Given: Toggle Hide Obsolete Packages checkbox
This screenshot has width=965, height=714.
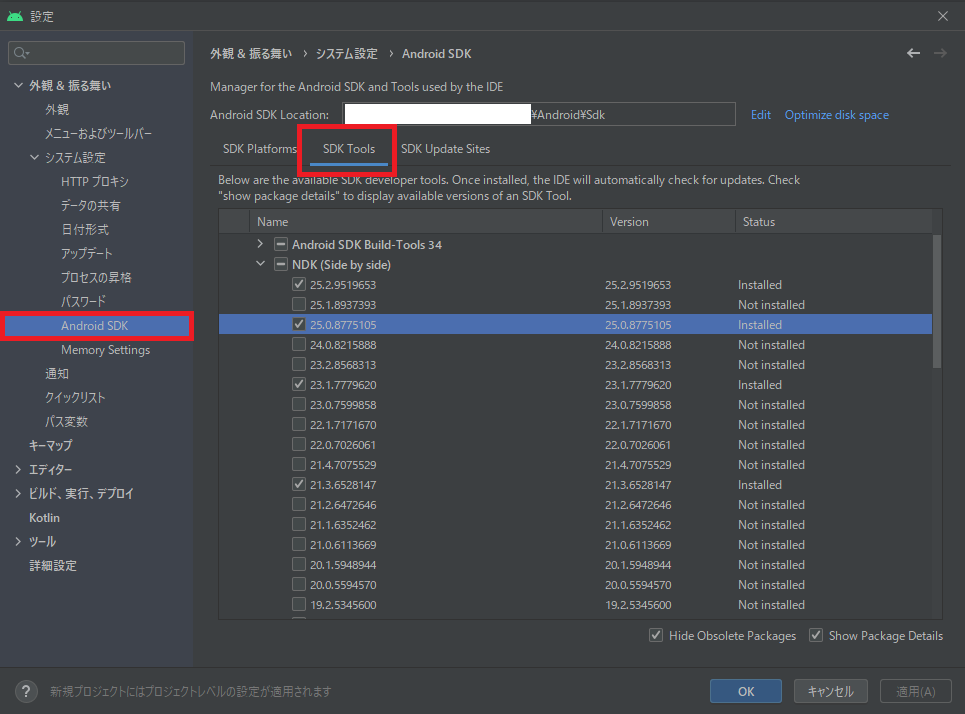Looking at the screenshot, I should coord(656,635).
